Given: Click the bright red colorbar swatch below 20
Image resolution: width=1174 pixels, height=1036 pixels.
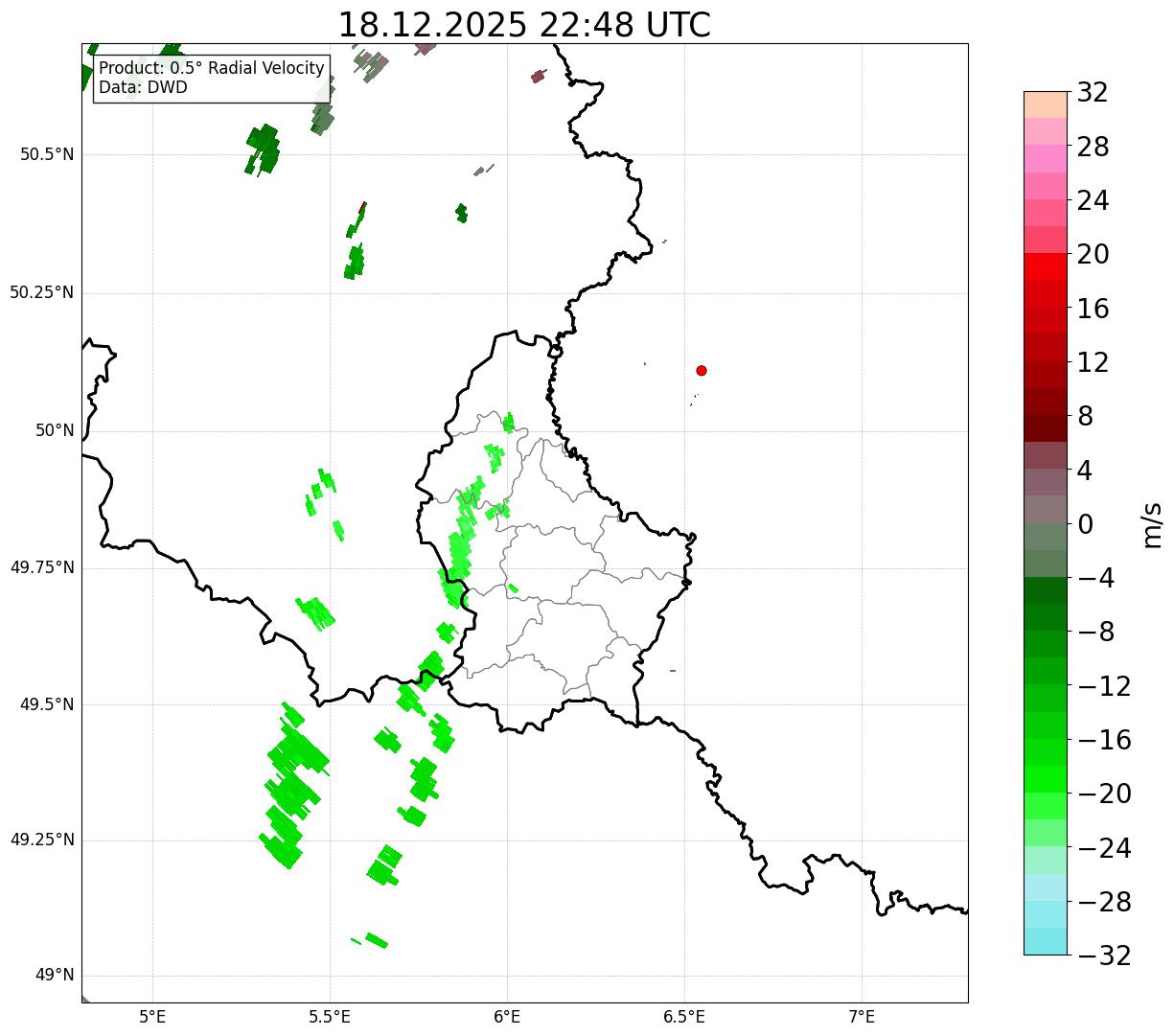Looking at the screenshot, I should click(x=1046, y=266).
